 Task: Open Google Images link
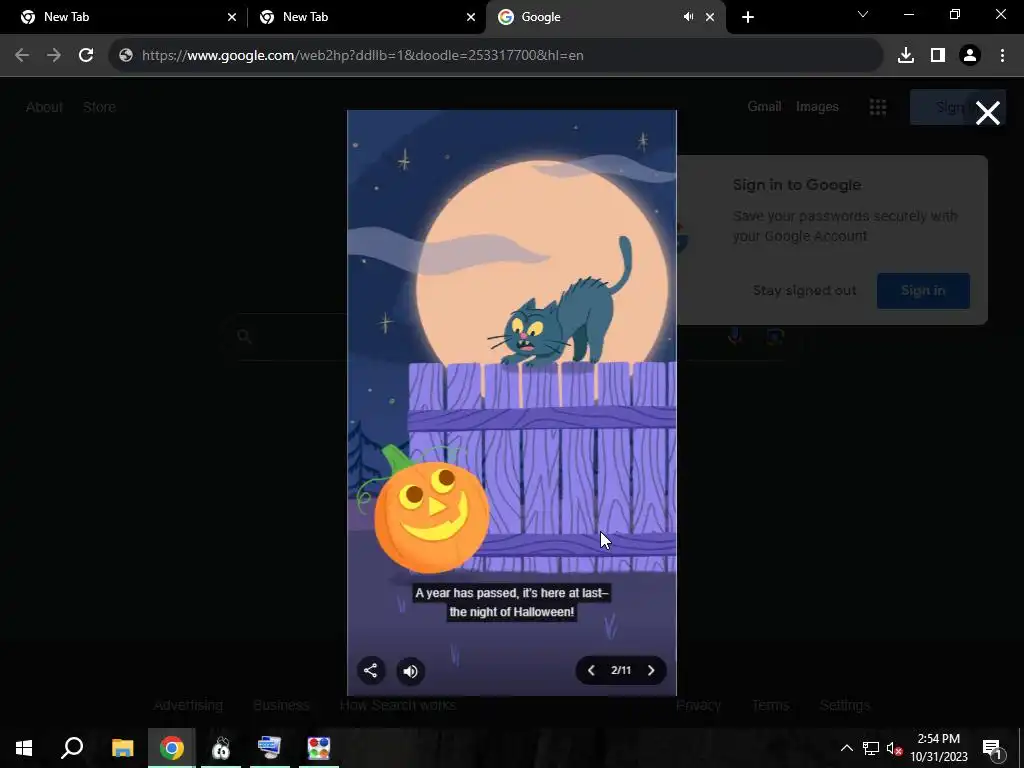coord(817,106)
